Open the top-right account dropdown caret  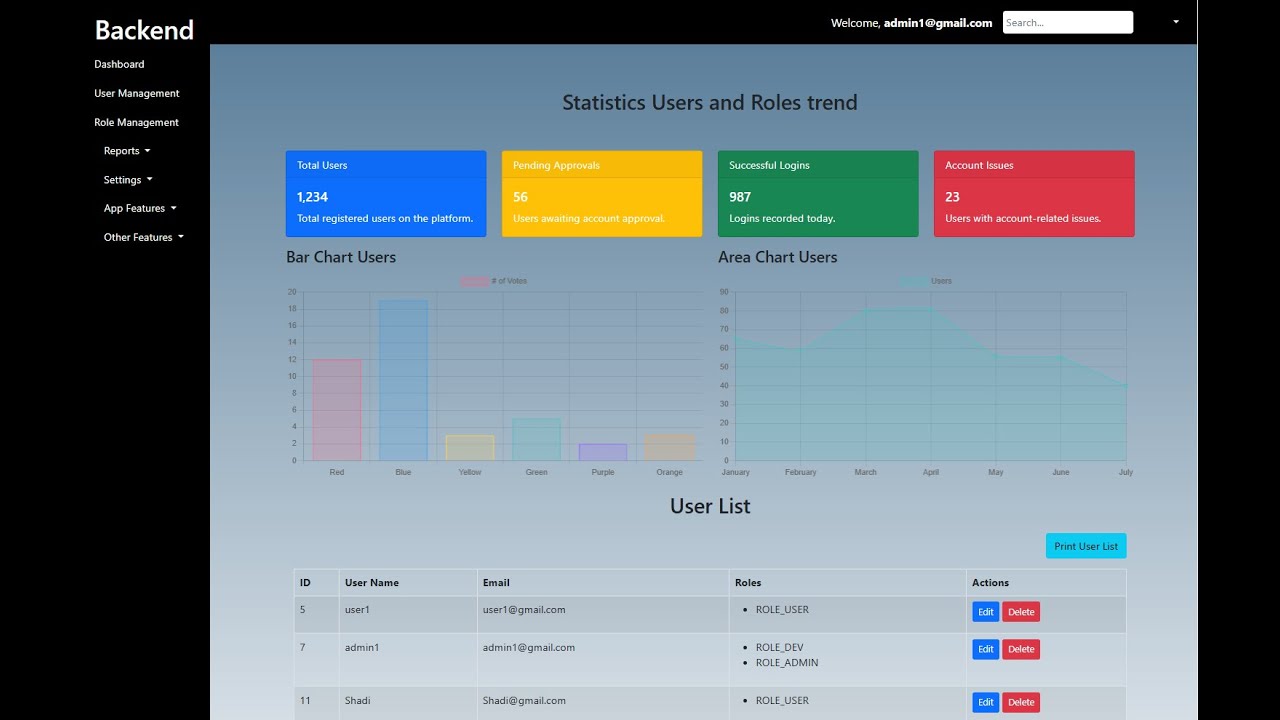coord(1176,22)
